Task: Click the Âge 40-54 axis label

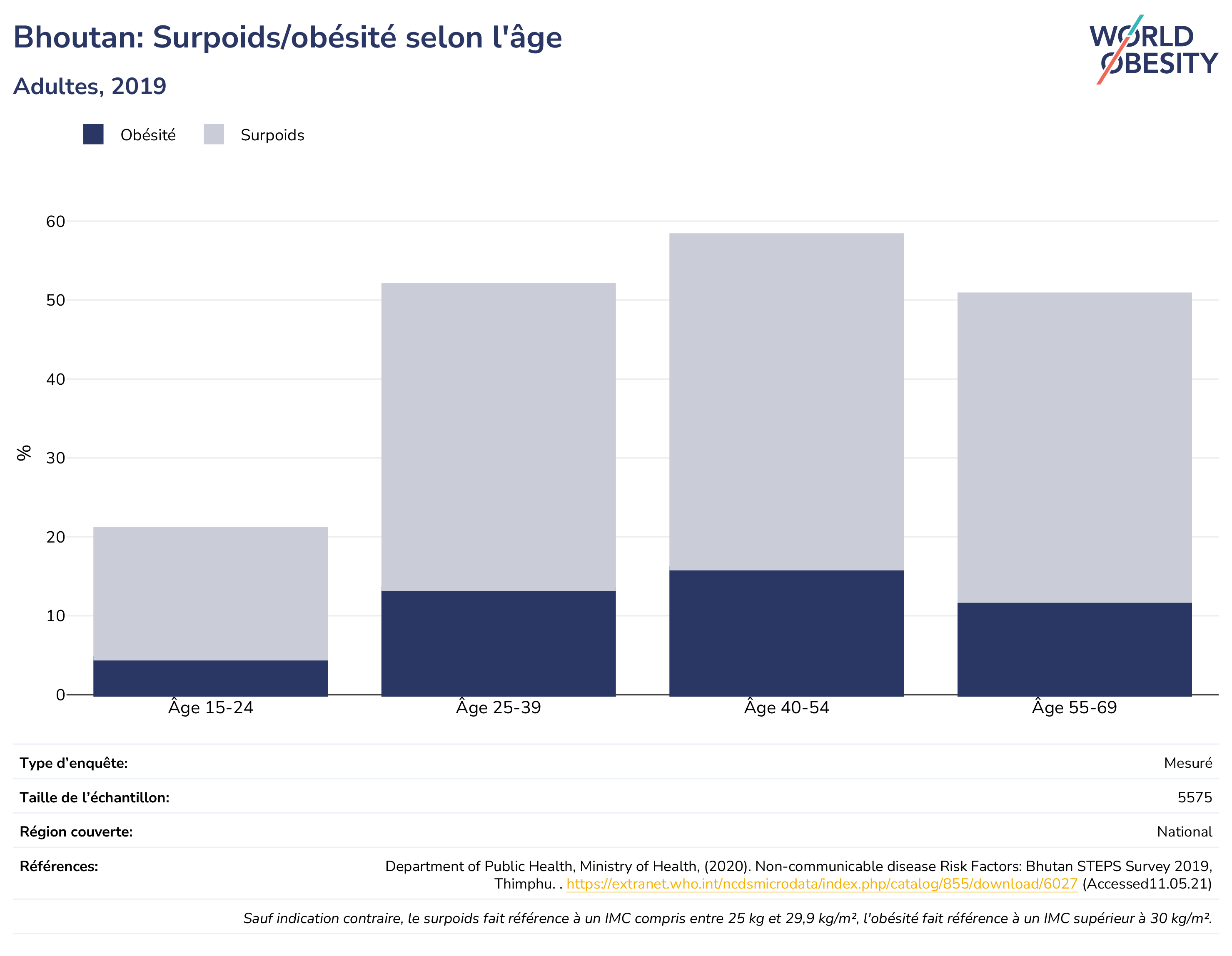Action: coord(786,707)
